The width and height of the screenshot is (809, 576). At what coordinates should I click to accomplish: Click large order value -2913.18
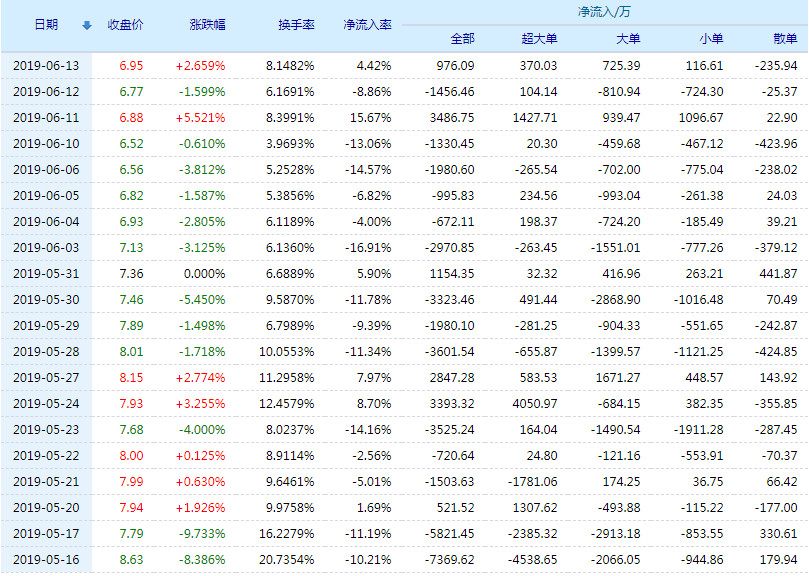tap(616, 533)
